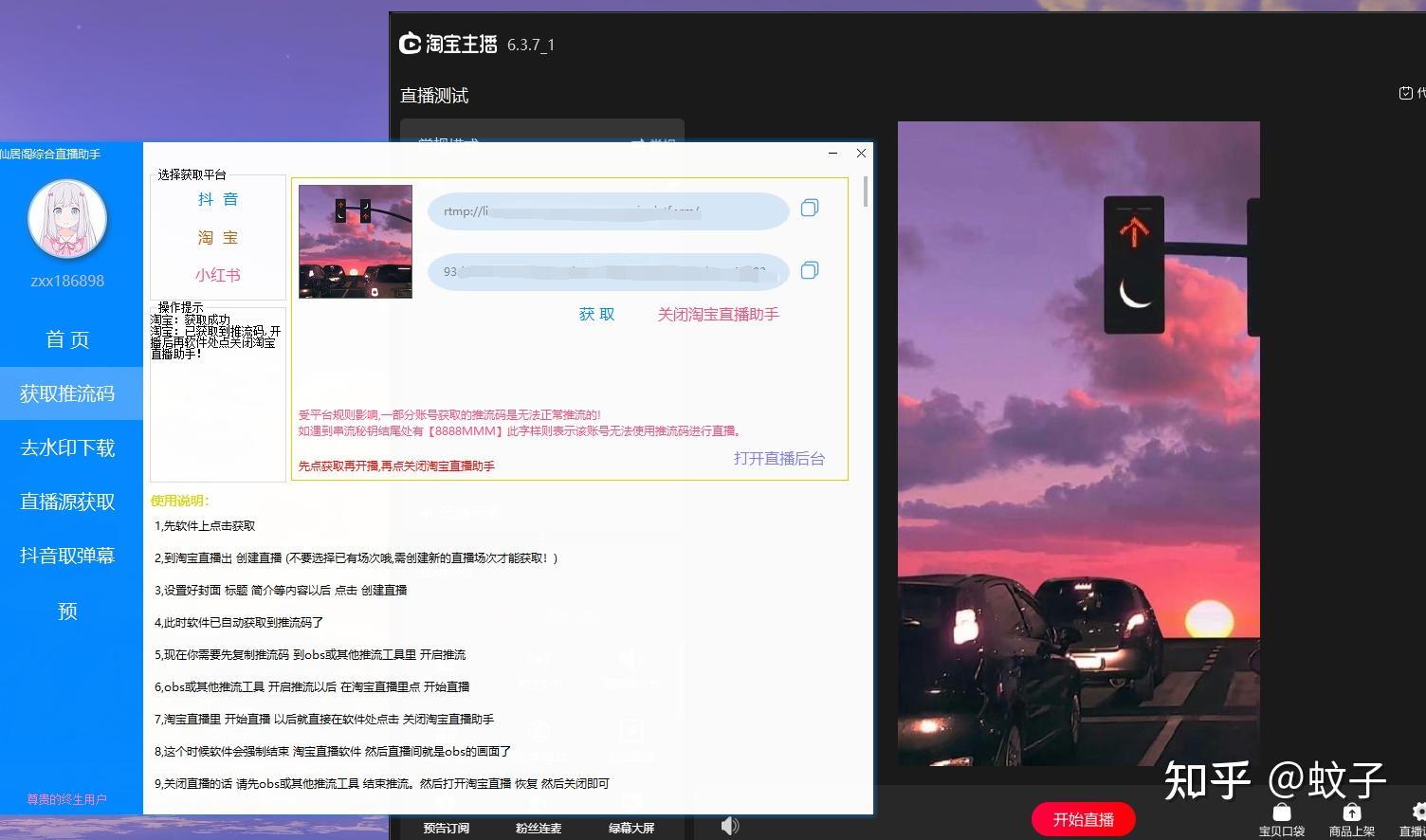Click the stream key text field

point(608,271)
